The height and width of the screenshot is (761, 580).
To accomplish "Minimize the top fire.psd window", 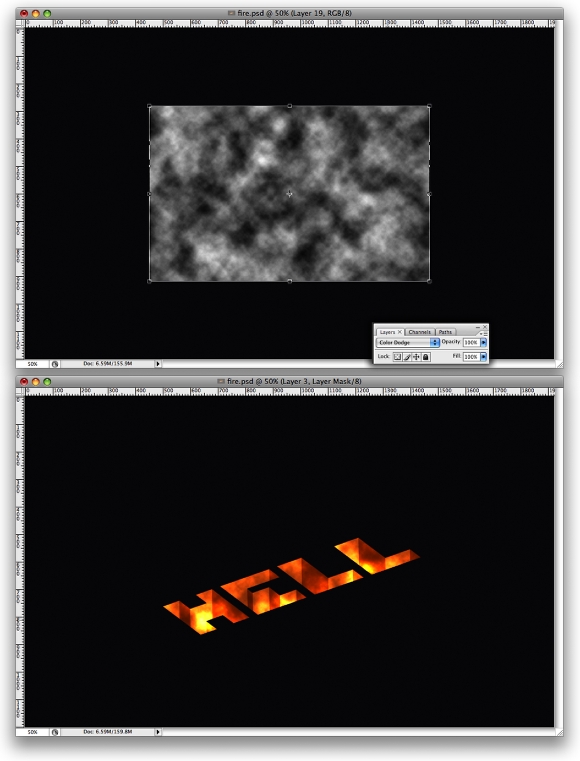I will click(x=35, y=14).
